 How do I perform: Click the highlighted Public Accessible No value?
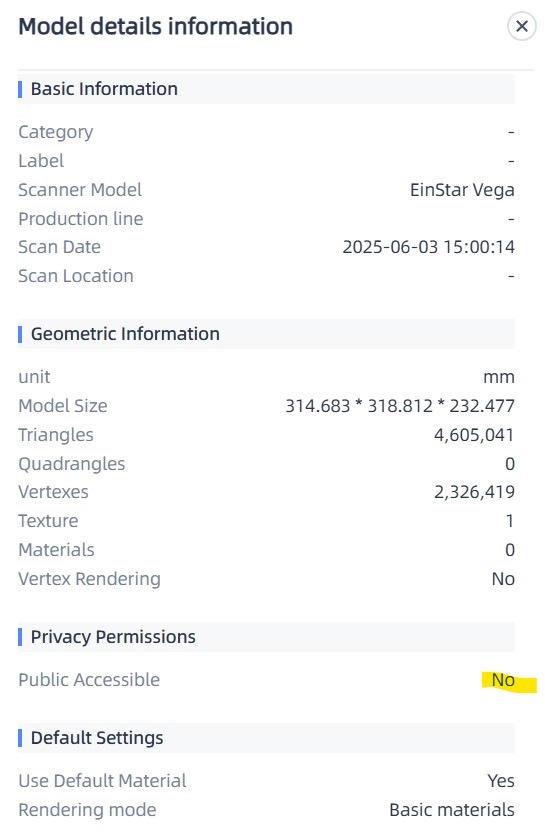pos(503,680)
